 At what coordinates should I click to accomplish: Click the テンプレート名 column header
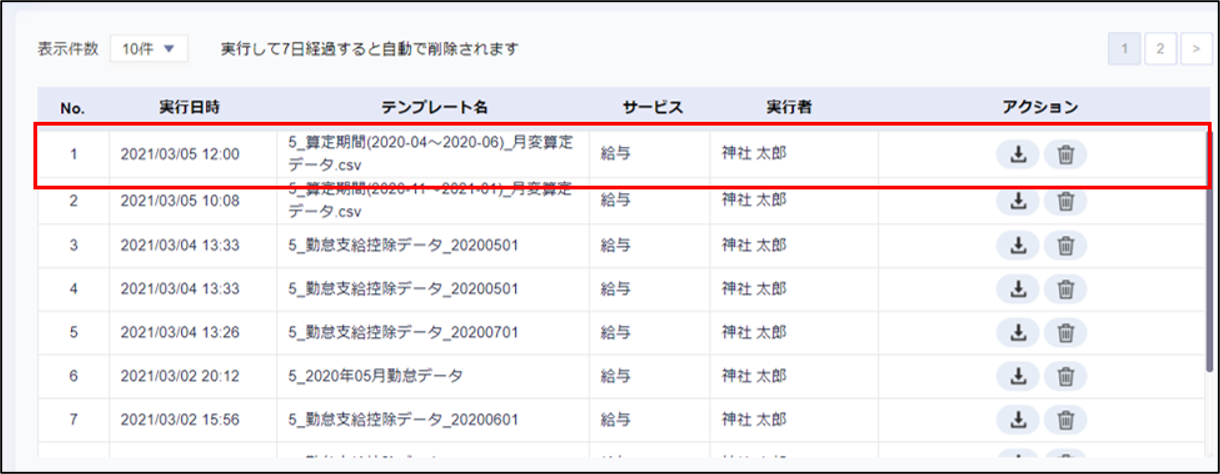coord(434,107)
